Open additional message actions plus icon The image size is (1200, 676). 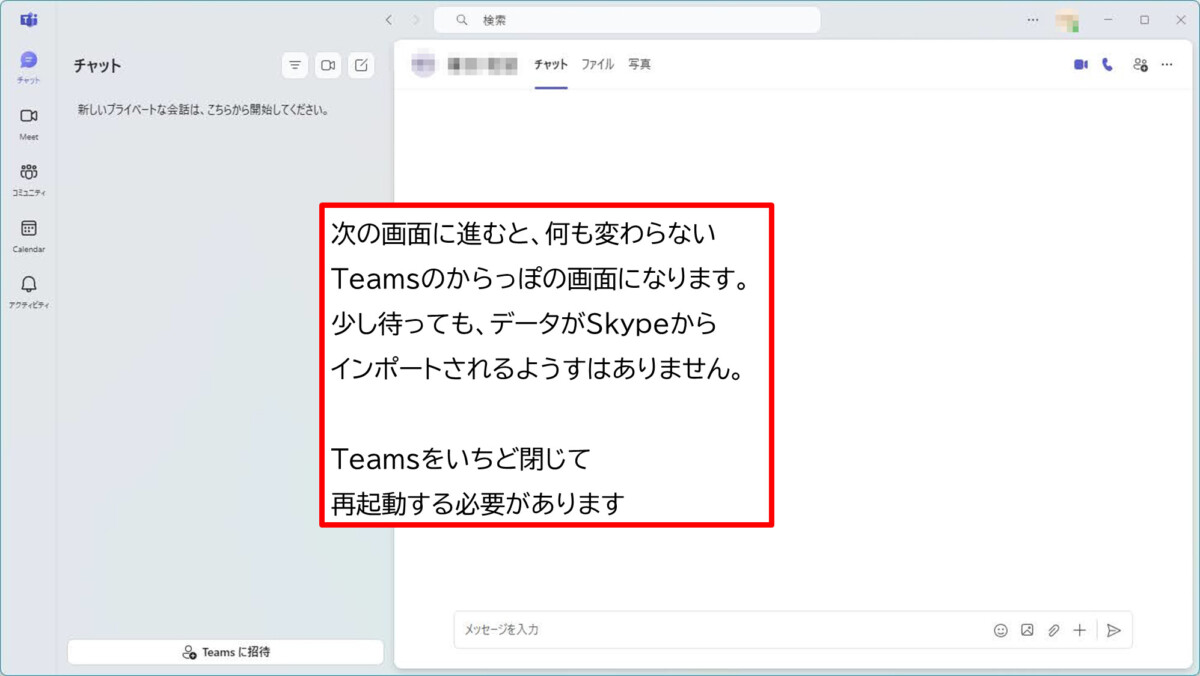pyautogui.click(x=1079, y=630)
